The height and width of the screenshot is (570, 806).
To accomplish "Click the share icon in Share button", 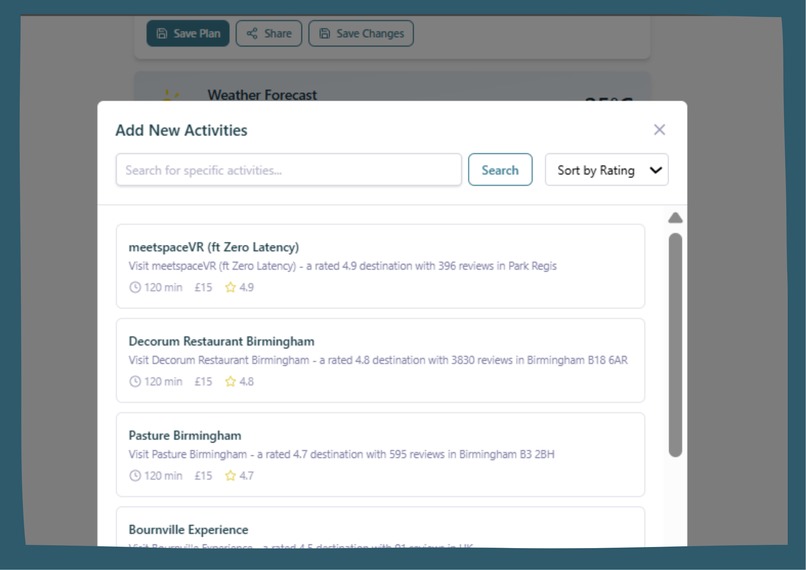I will click(x=252, y=33).
